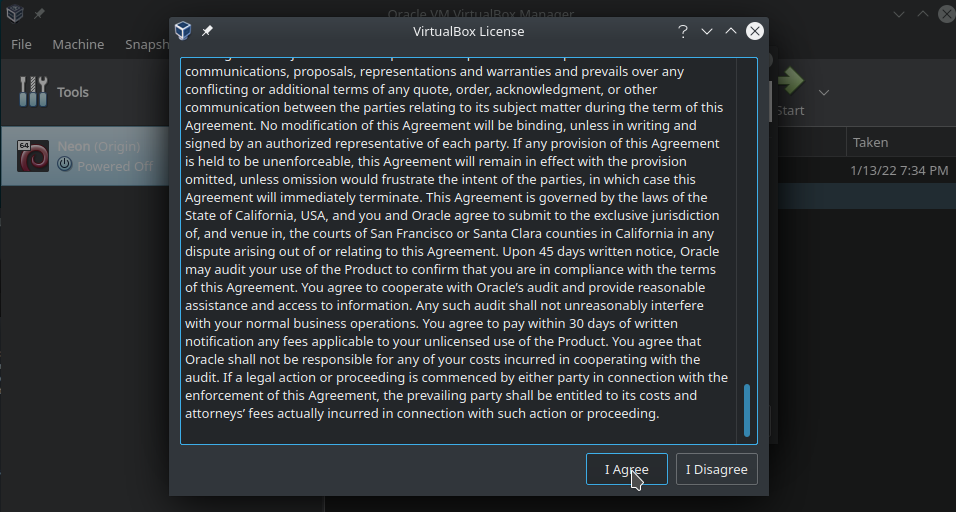Maximize the VirtualBox License dialog
Viewport: 956px width, 512px height.
pos(730,31)
